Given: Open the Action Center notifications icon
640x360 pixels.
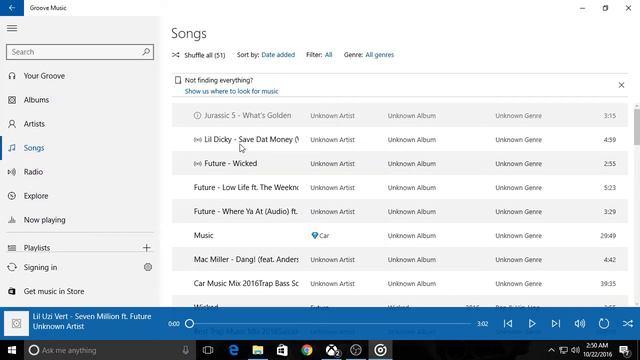Looking at the screenshot, I should pyautogui.click(x=624, y=350).
